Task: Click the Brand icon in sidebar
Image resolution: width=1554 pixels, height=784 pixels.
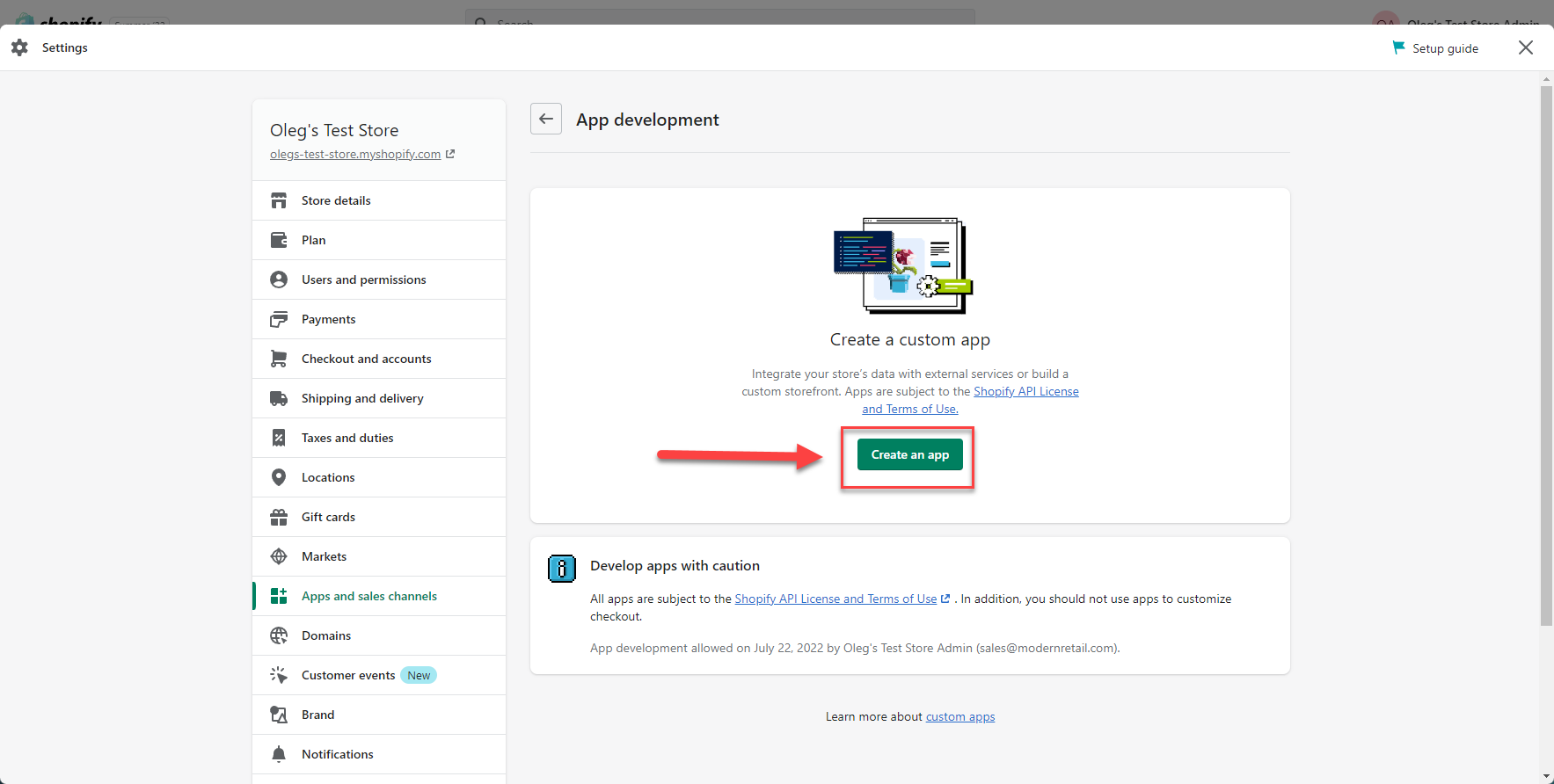Action: (x=279, y=715)
